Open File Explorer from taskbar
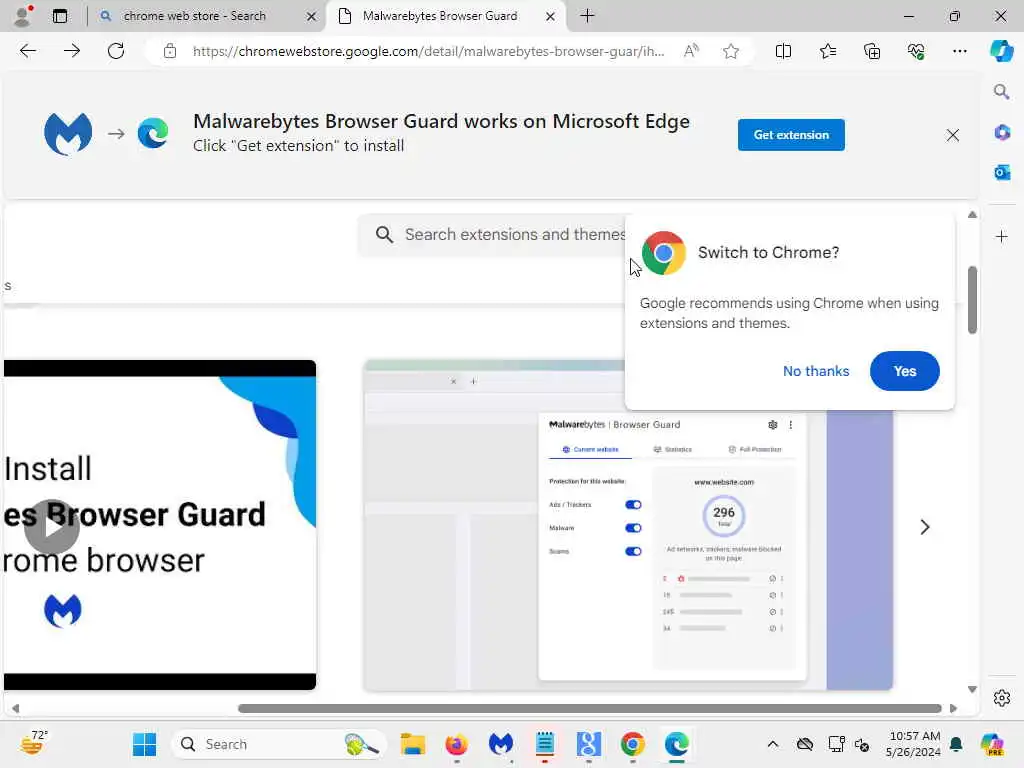1024x768 pixels. click(412, 744)
